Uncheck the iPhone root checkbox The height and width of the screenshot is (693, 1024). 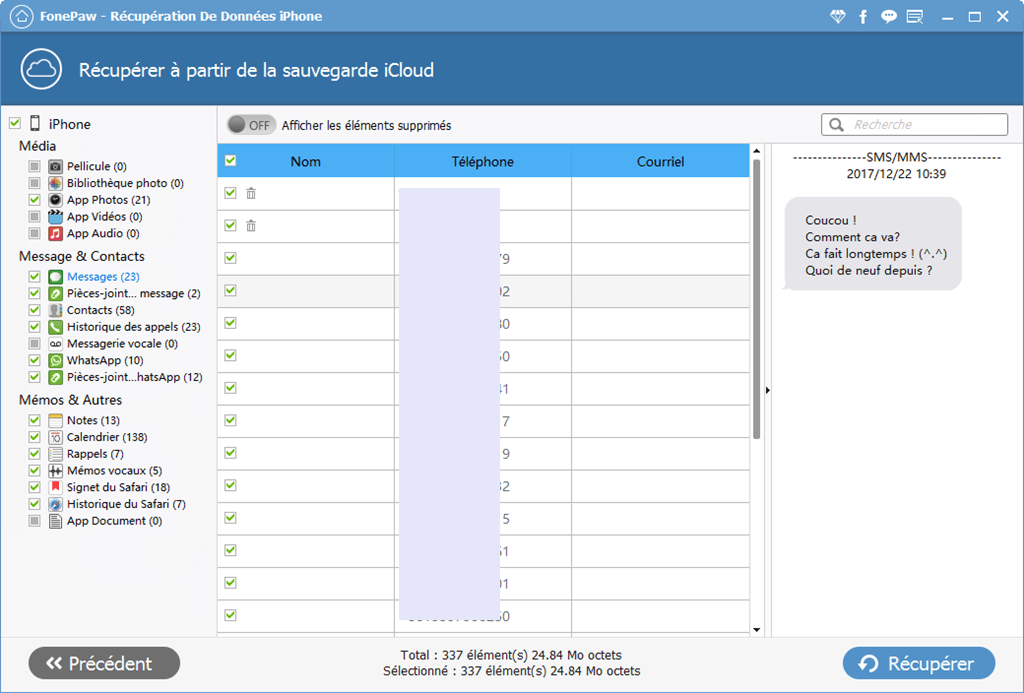pyautogui.click(x=14, y=123)
